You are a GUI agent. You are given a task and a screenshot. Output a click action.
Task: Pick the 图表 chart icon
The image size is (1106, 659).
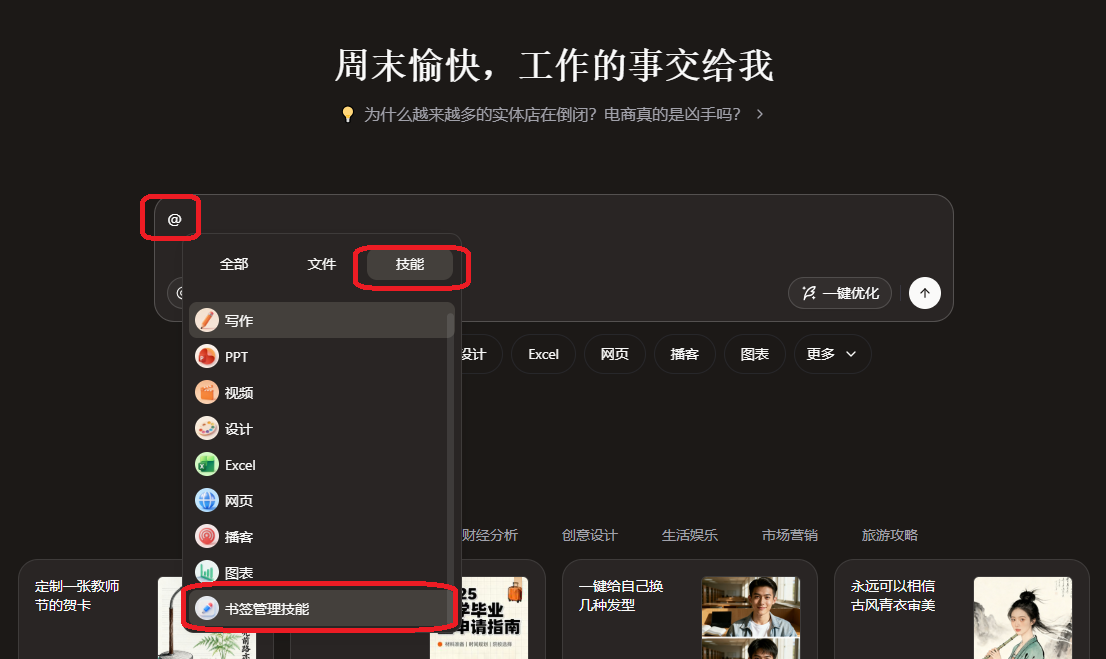[207, 573]
